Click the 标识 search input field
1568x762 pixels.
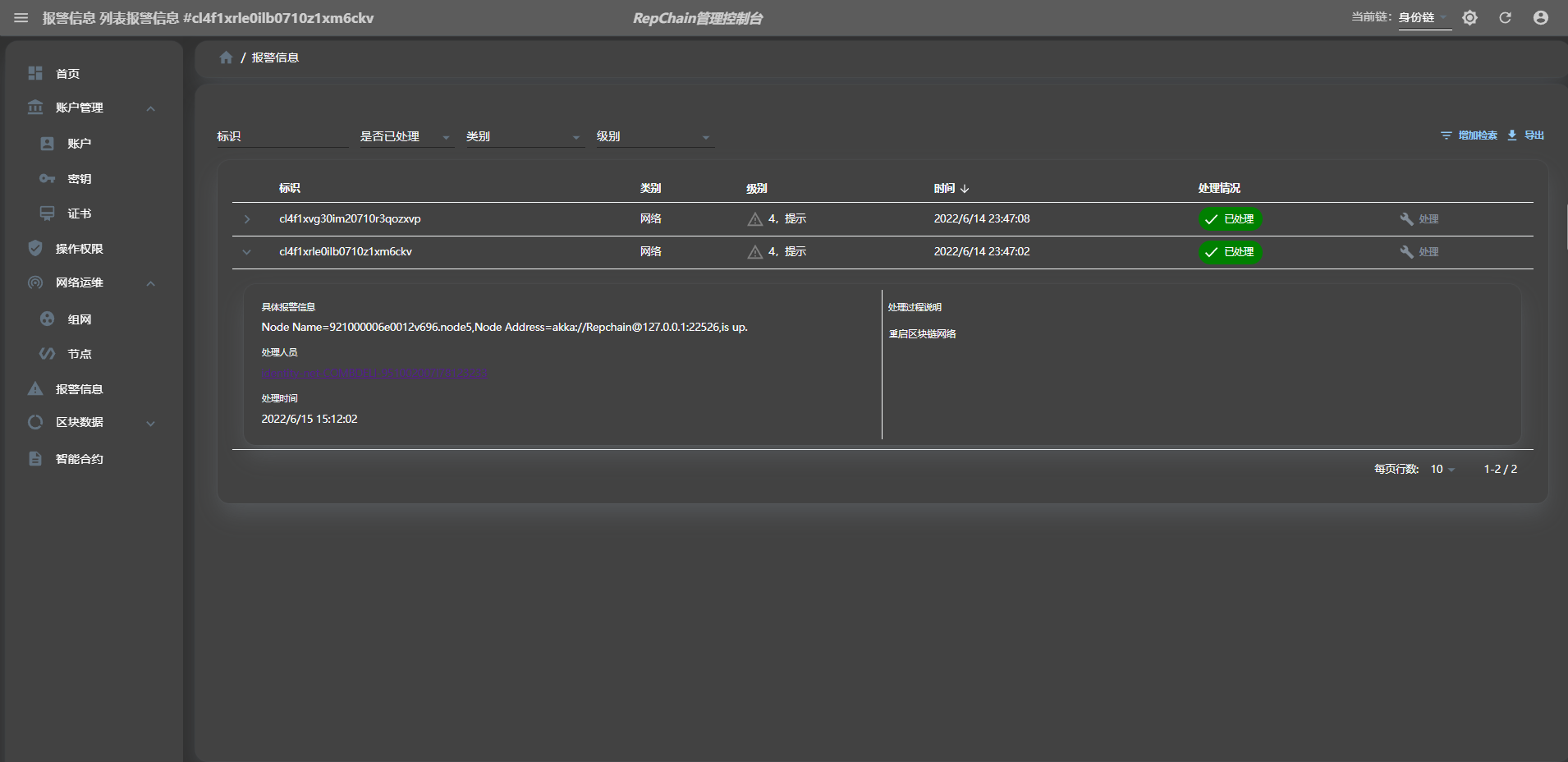click(x=282, y=136)
